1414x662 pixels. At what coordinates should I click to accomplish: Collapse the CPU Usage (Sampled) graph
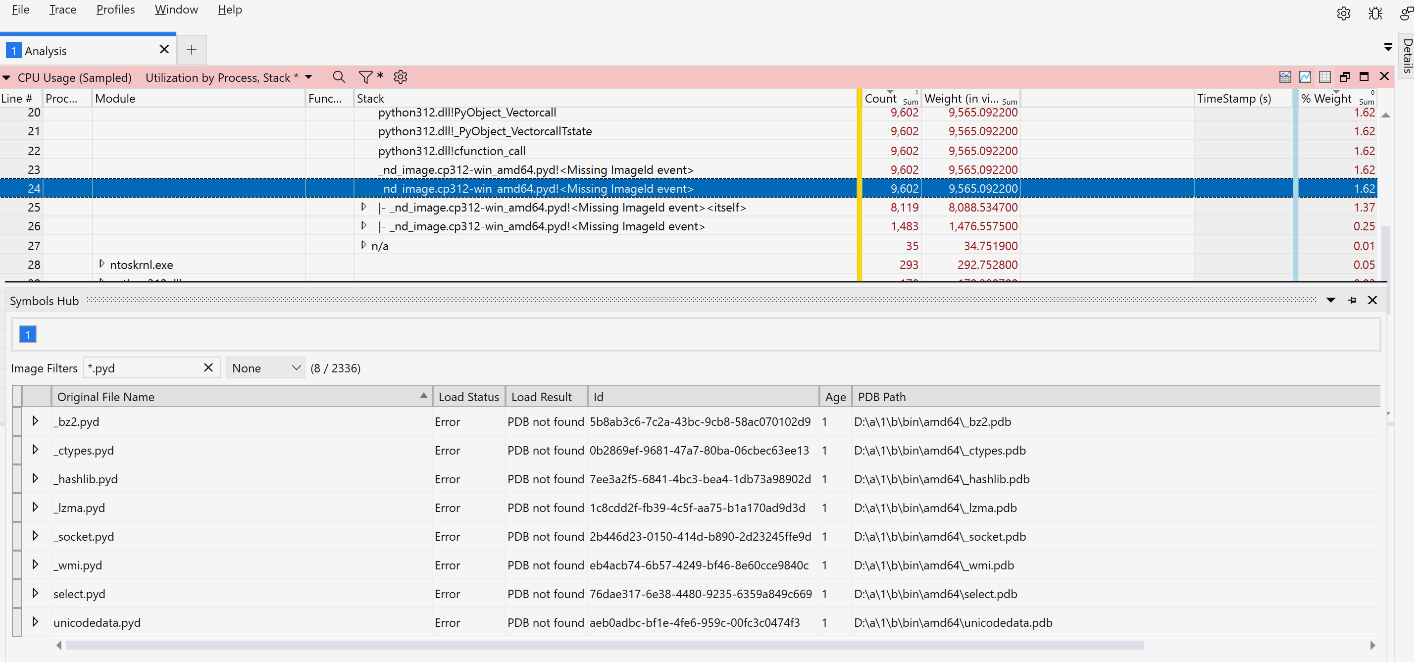click(x=6, y=77)
